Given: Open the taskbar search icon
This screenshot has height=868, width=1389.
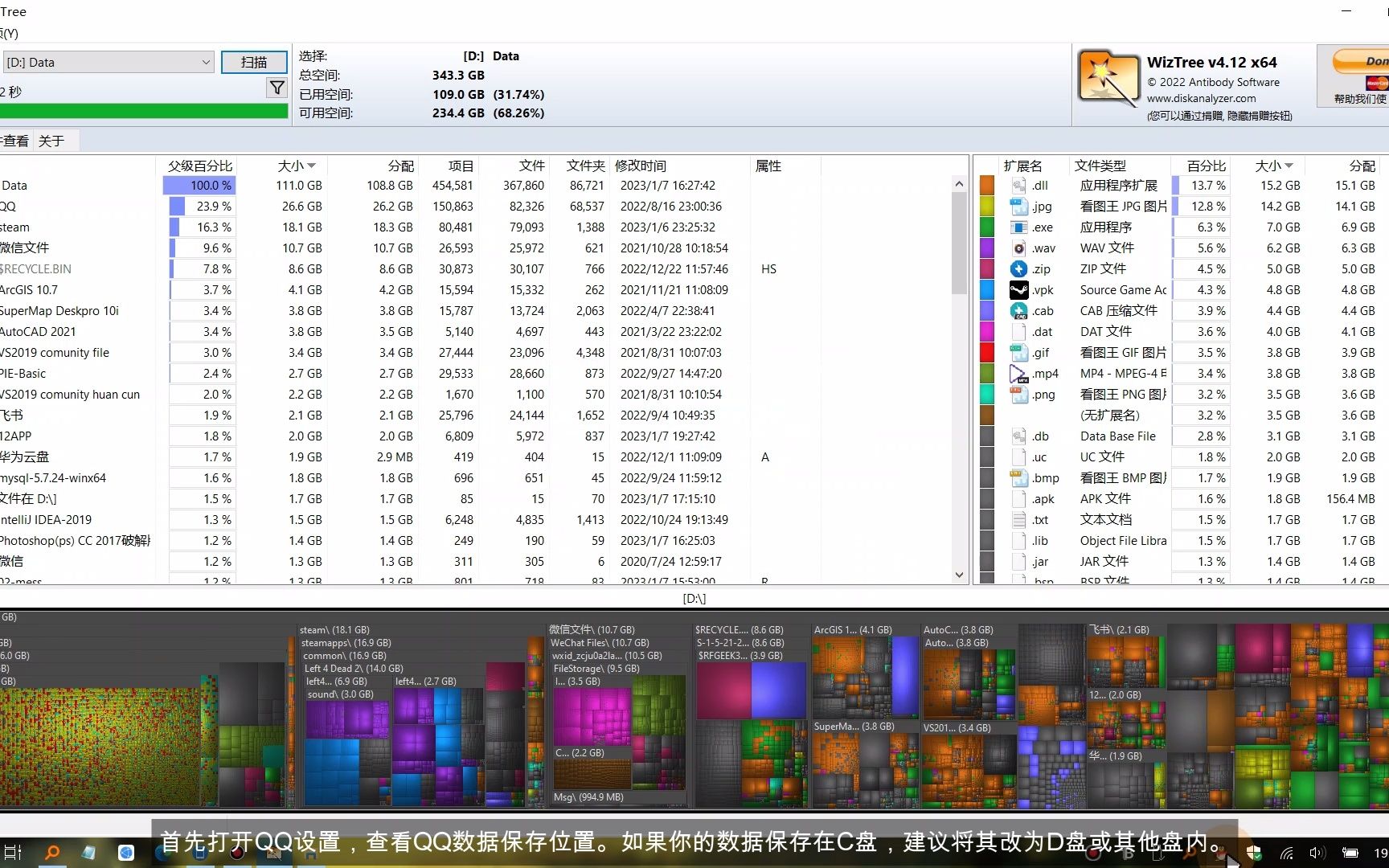Looking at the screenshot, I should [51, 853].
